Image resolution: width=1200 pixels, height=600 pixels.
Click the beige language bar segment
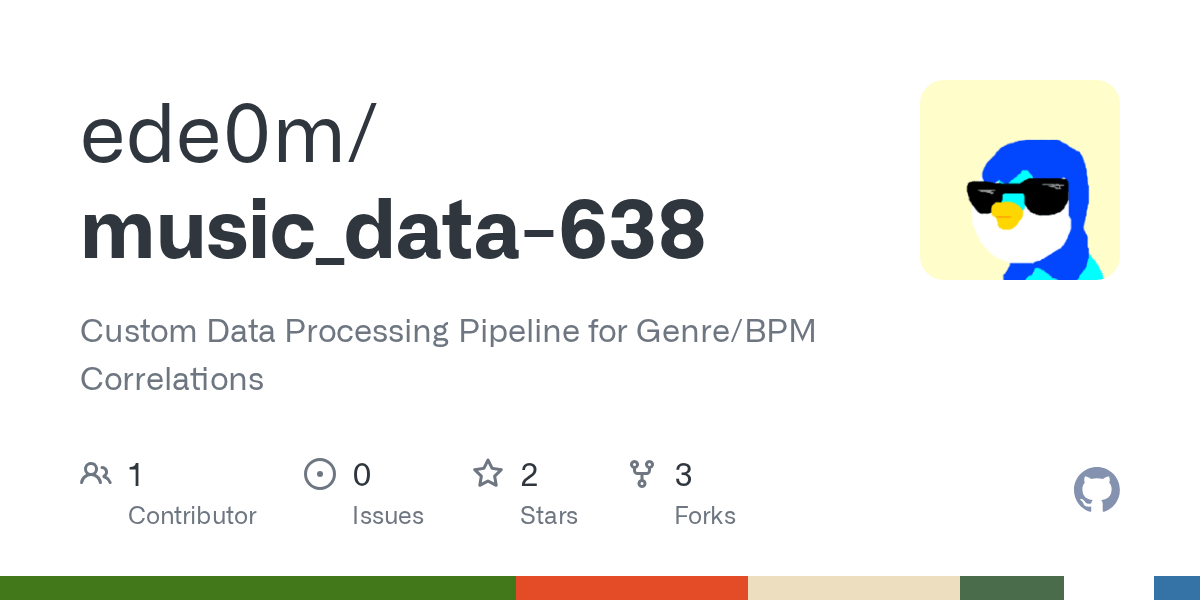pyautogui.click(x=853, y=588)
